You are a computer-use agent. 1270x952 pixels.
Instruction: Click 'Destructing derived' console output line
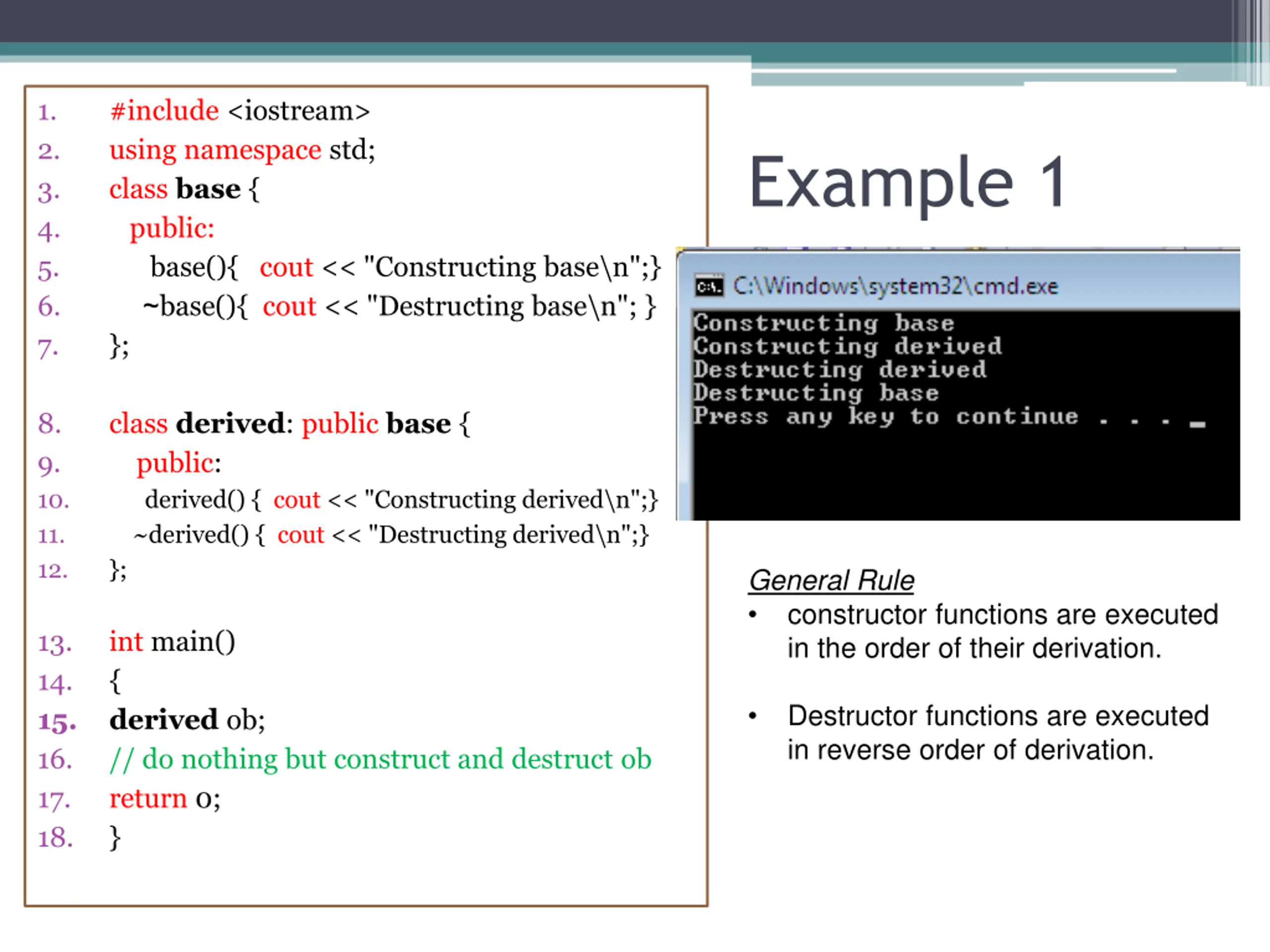click(839, 369)
